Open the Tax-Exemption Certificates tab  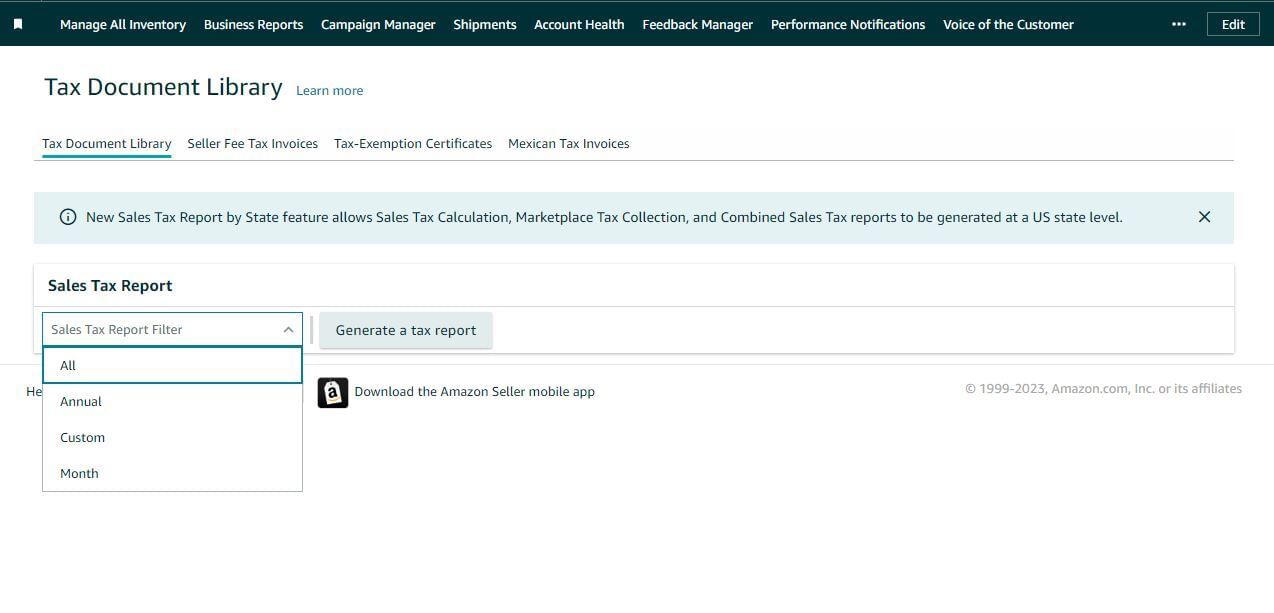(x=412, y=143)
